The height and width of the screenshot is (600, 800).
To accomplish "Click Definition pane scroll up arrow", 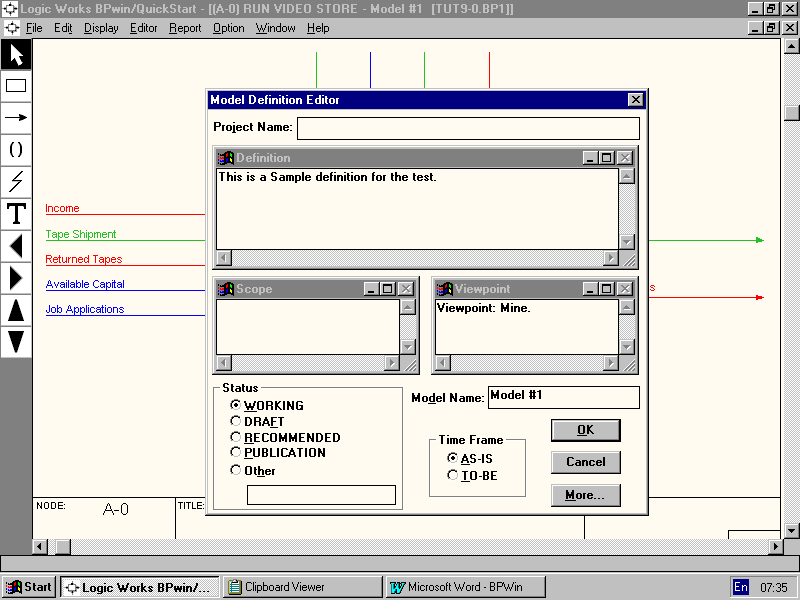I will (x=627, y=177).
